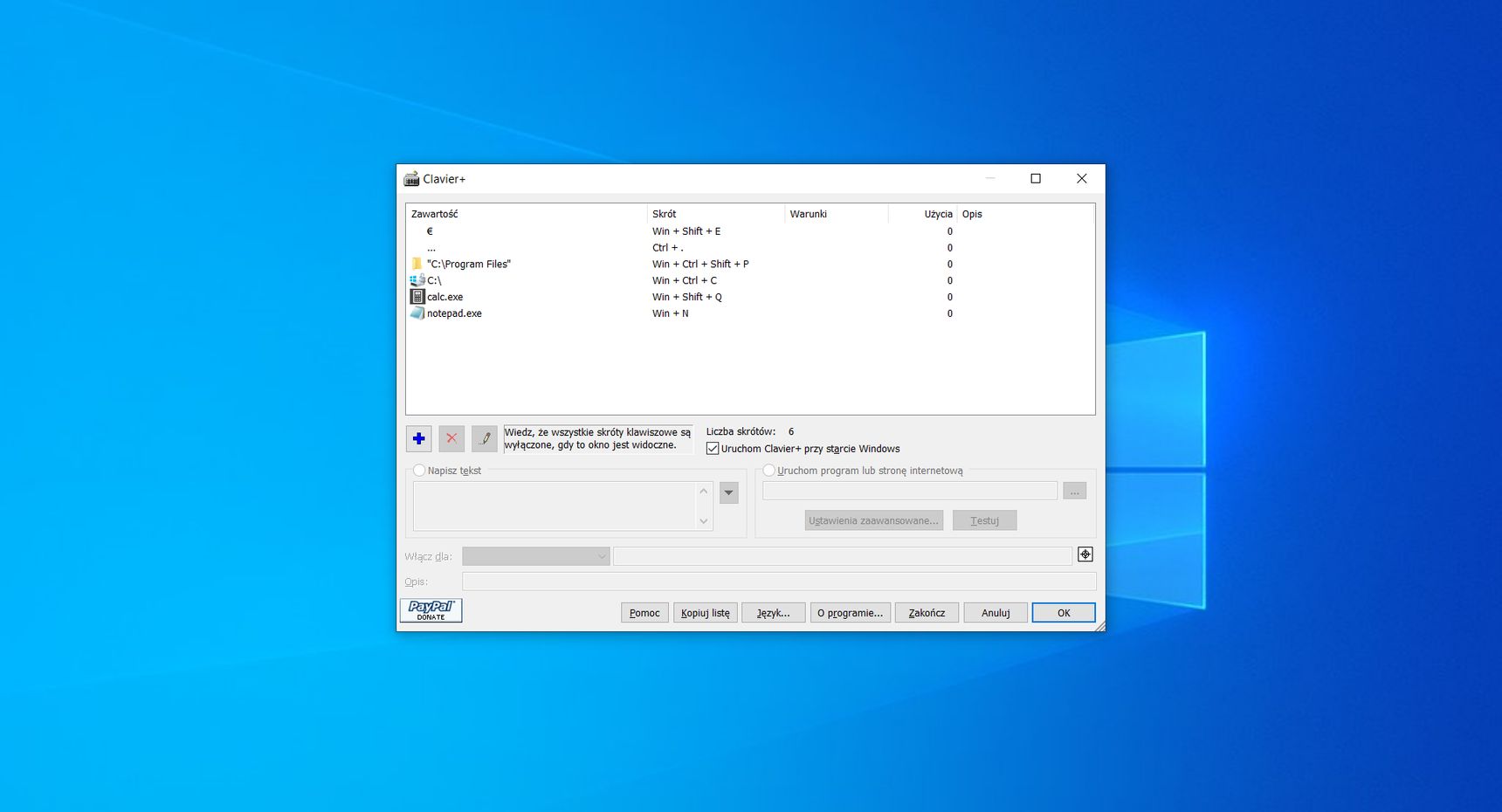Image resolution: width=1502 pixels, height=812 pixels.
Task: Select the € shortcut row
Action: pos(751,231)
